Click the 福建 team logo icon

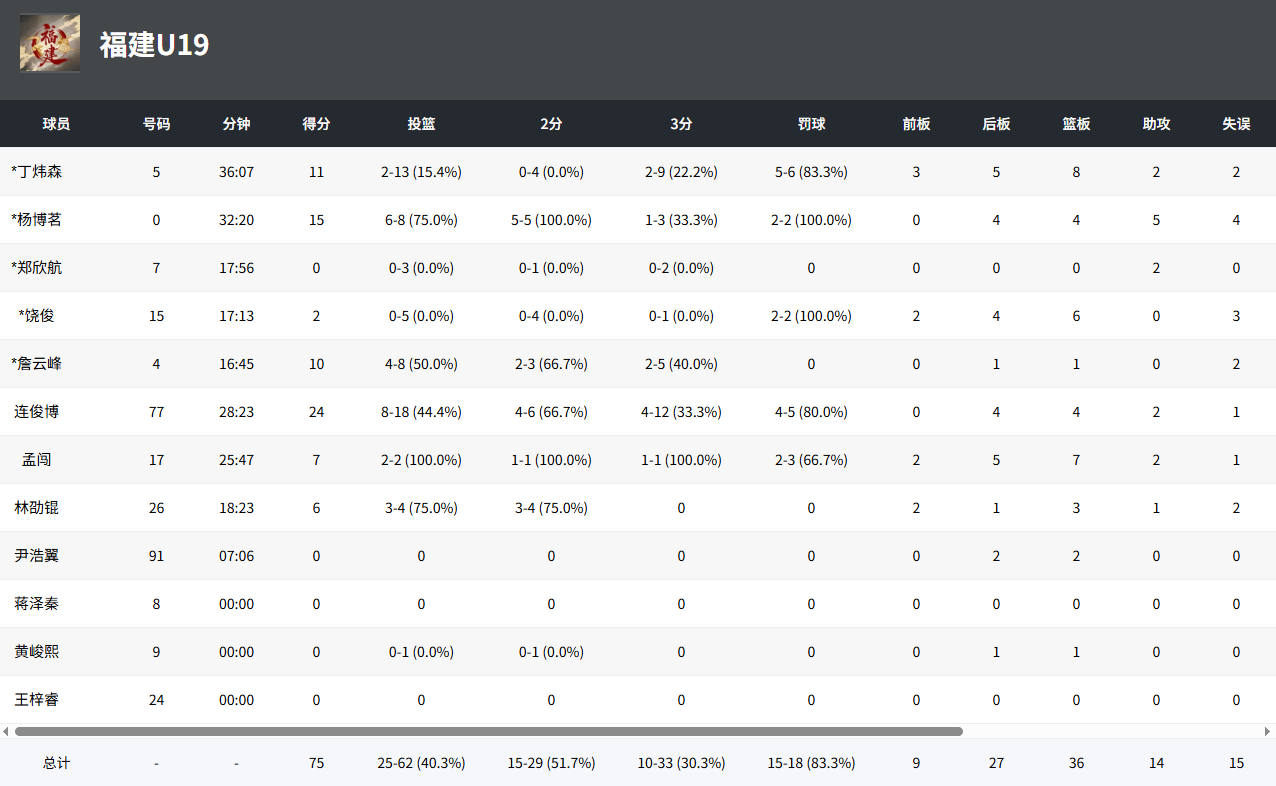[x=50, y=43]
